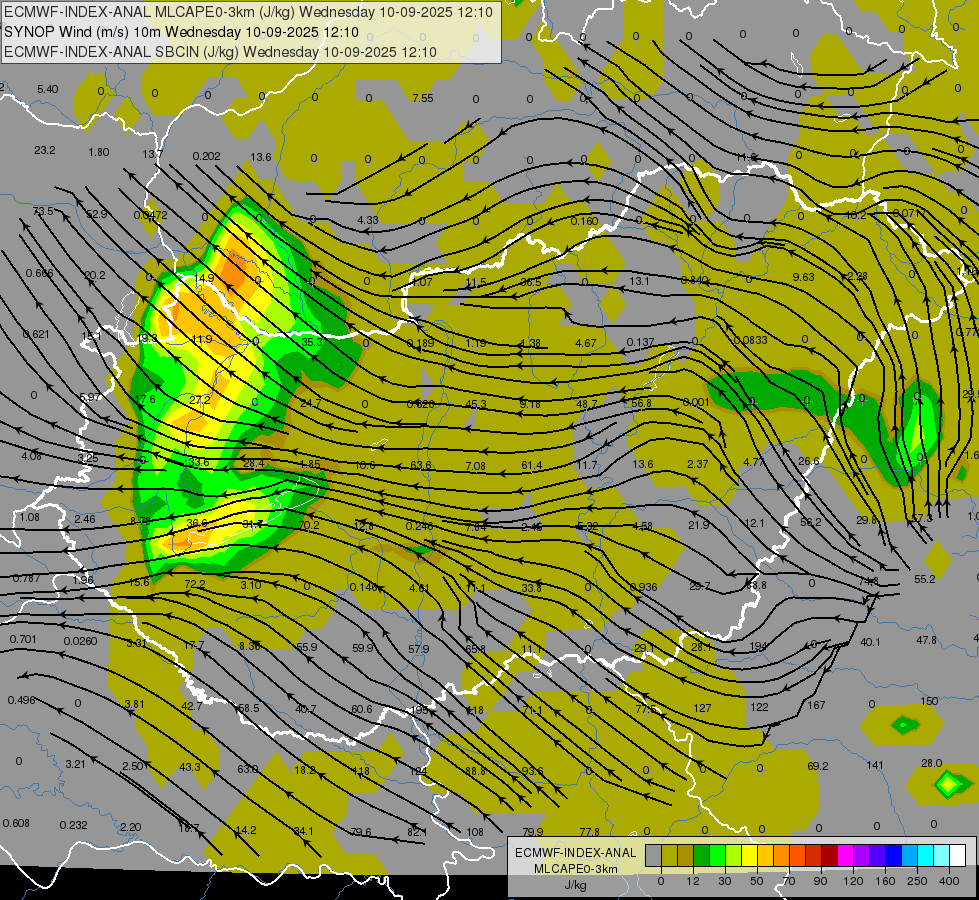Screen dimensions: 979x900
Task: Click the map value '0.202'
Action: coord(206,156)
